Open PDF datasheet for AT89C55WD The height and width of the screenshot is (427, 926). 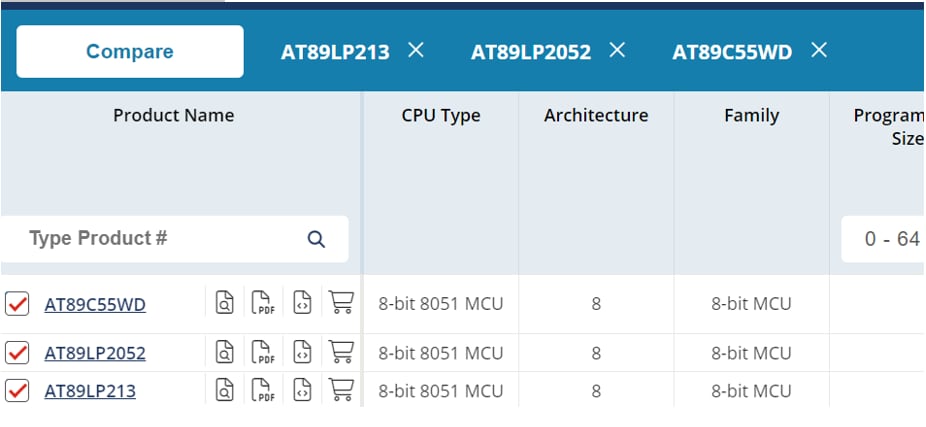pos(263,303)
